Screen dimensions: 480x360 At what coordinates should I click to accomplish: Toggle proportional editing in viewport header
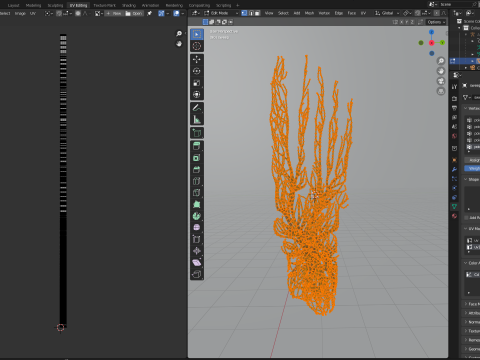pos(437,13)
